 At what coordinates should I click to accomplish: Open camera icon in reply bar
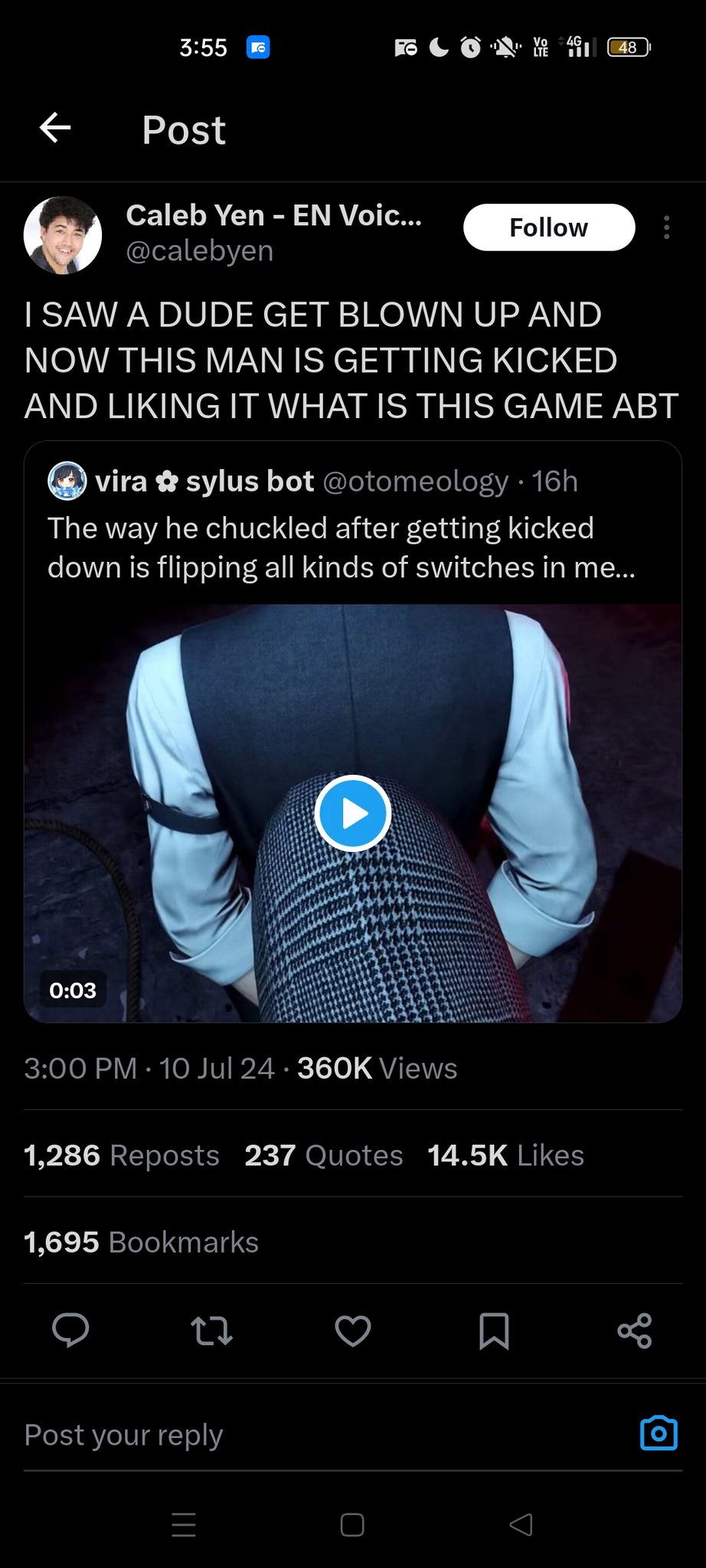659,1433
